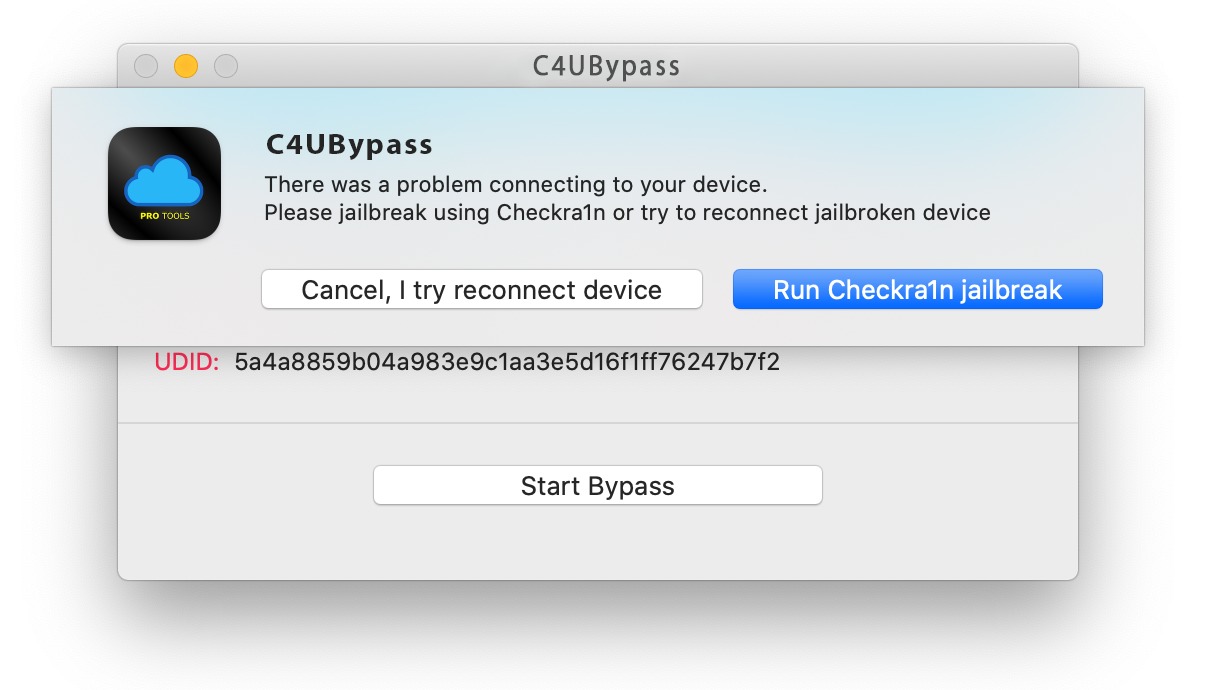This screenshot has height=690, width=1212.
Task: Start the bypass with Start Bypass button
Action: tap(598, 485)
